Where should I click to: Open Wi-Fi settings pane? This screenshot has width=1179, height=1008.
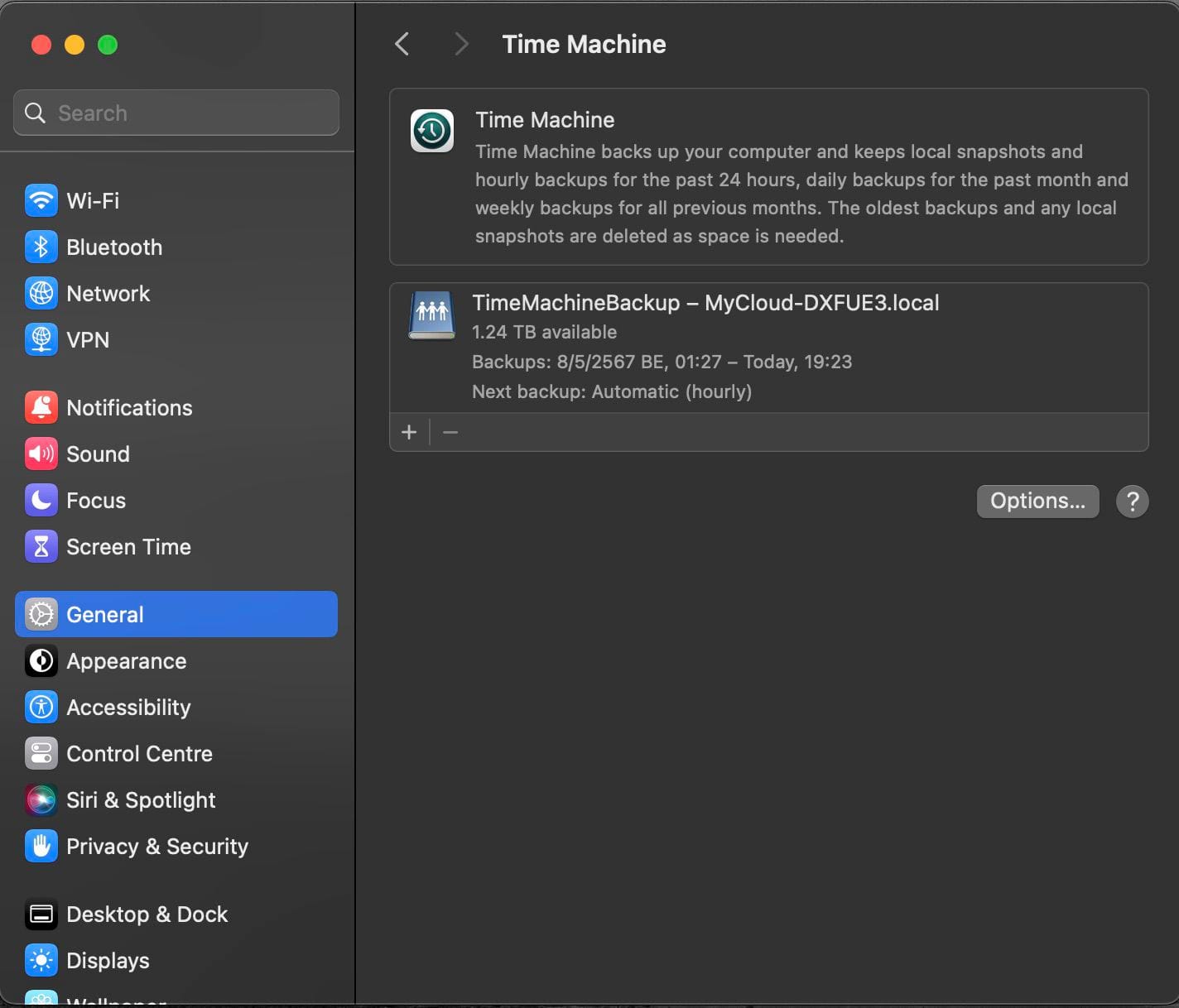pos(176,200)
